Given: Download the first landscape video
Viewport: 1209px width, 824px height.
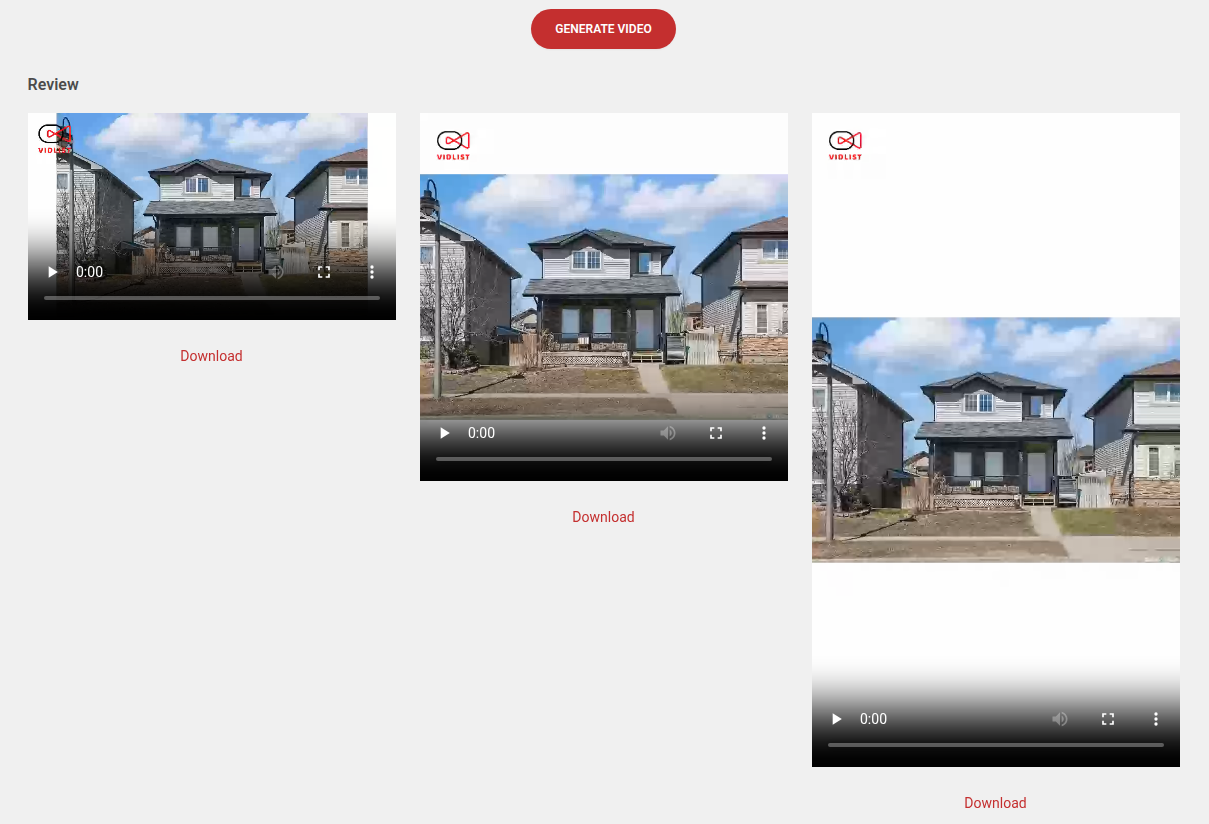Looking at the screenshot, I should pyautogui.click(x=211, y=356).
